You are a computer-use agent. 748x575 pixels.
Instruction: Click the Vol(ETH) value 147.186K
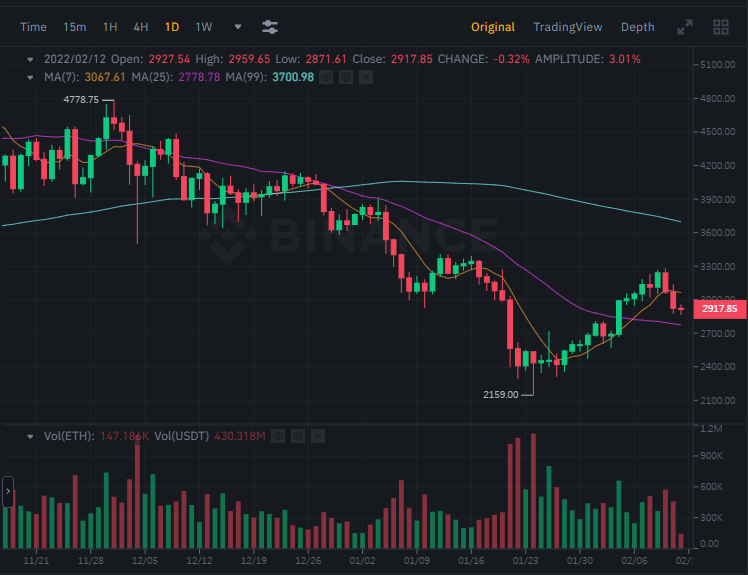[125, 436]
